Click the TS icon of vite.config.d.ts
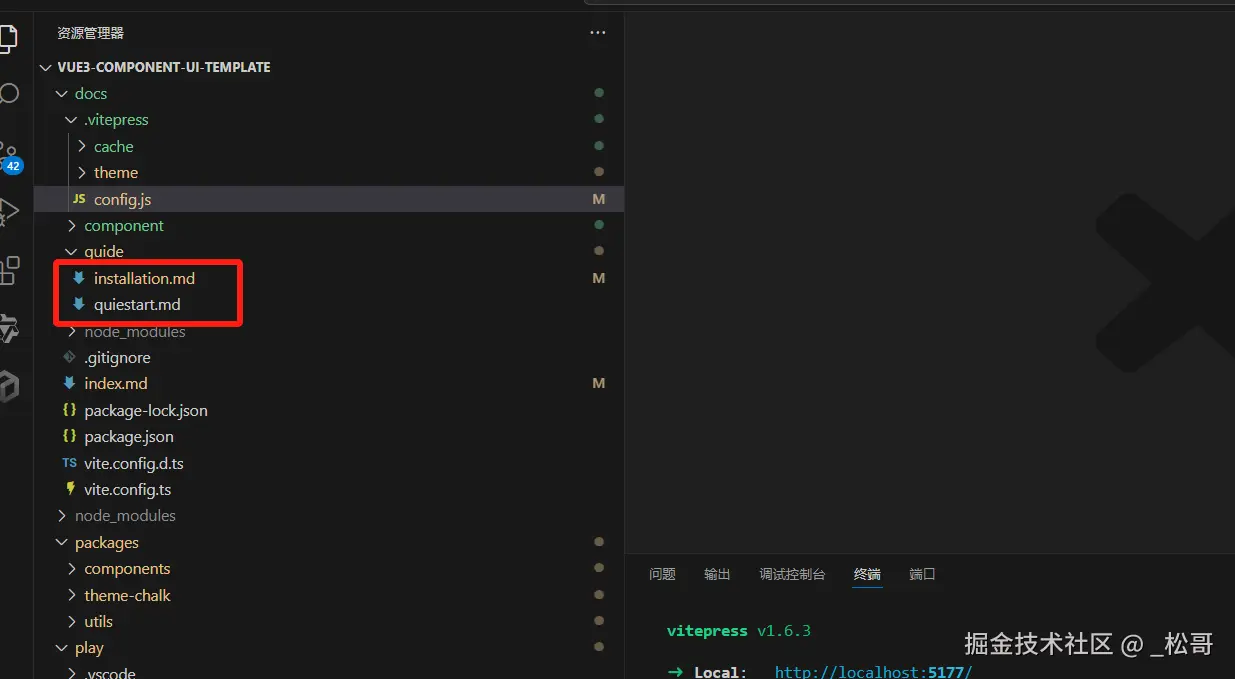This screenshot has width=1235, height=679. (x=69, y=463)
